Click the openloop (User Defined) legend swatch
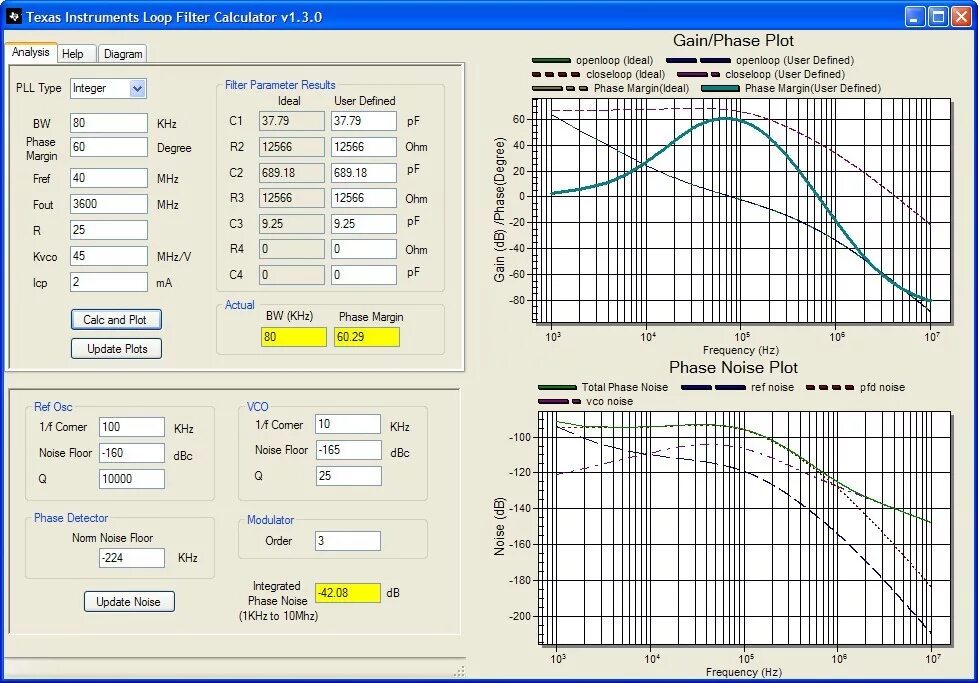This screenshot has height=683, width=978. 699,61
